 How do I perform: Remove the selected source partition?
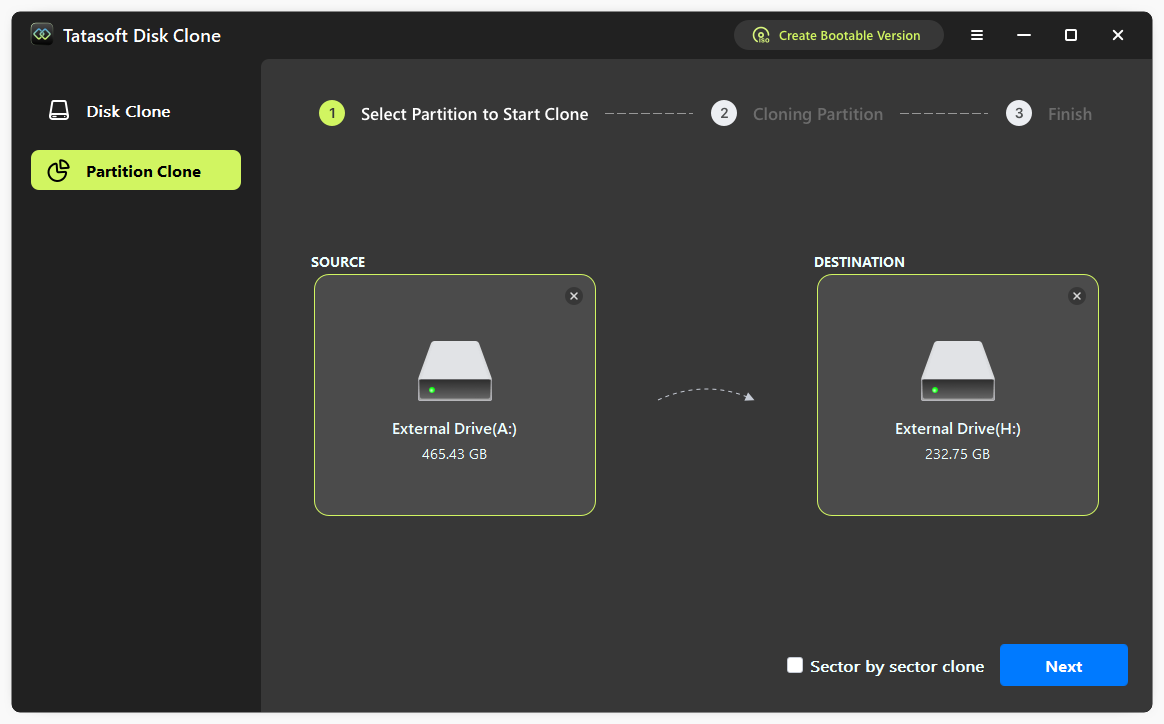tap(574, 296)
